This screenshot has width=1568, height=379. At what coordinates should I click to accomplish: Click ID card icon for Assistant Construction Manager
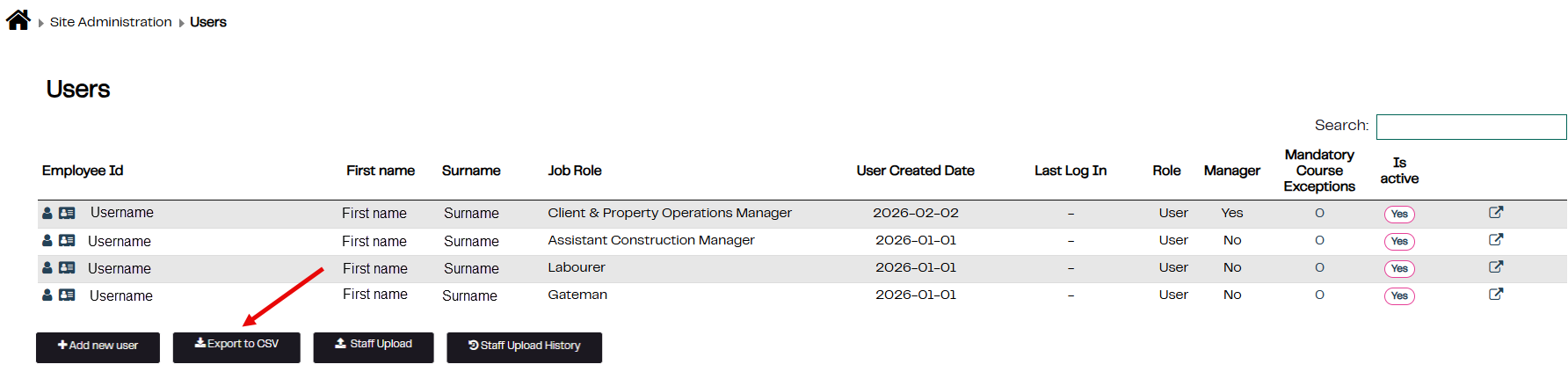coord(67,240)
